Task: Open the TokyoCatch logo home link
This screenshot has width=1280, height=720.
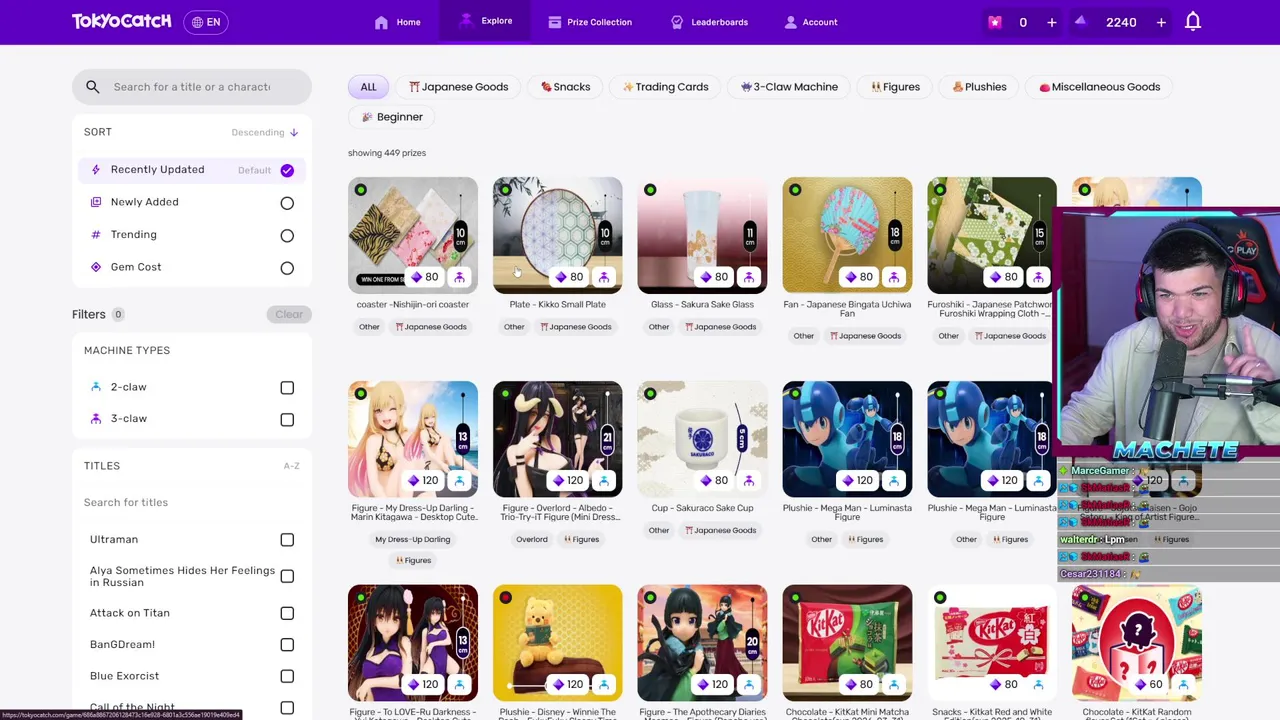Action: point(121,21)
